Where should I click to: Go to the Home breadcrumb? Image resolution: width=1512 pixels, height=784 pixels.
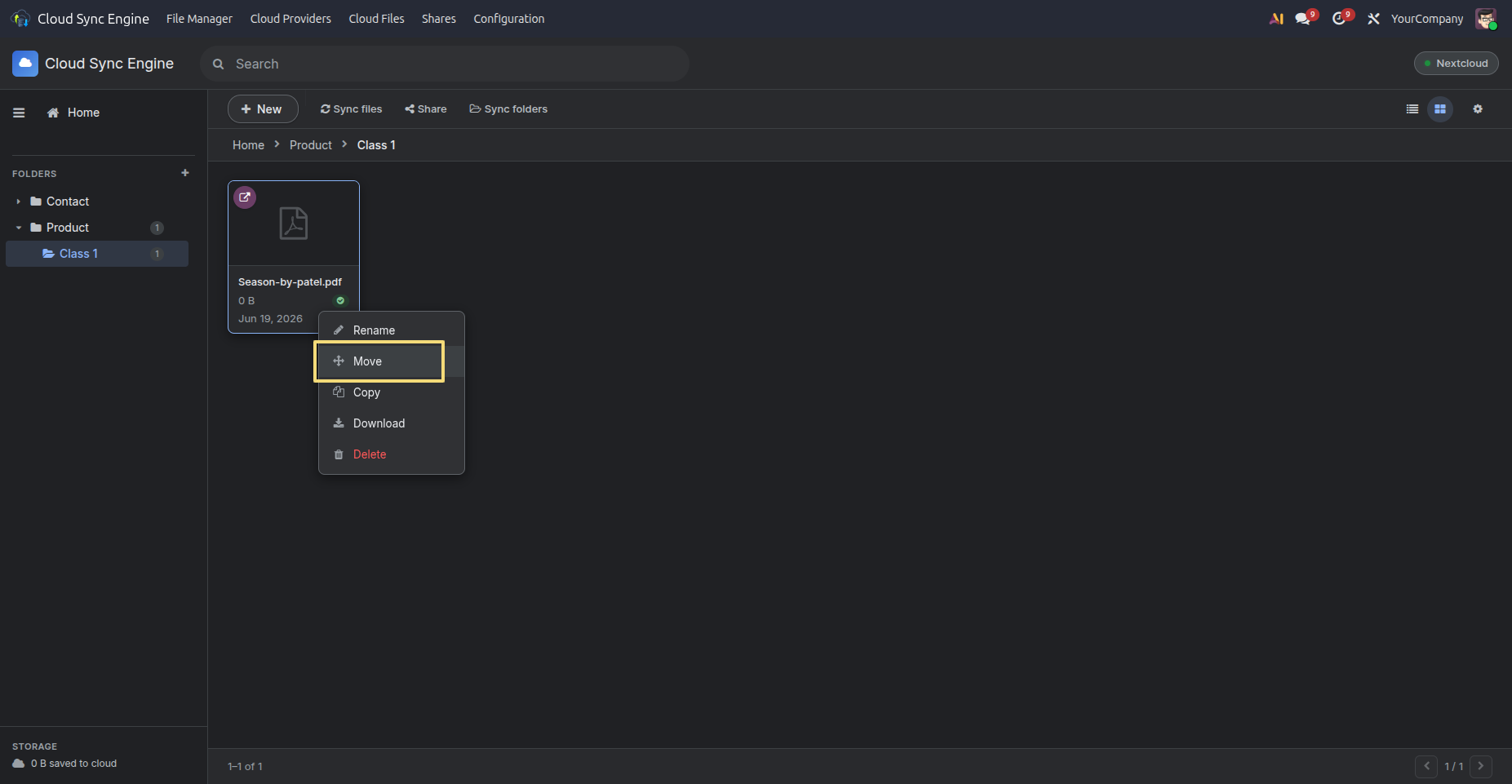[248, 145]
